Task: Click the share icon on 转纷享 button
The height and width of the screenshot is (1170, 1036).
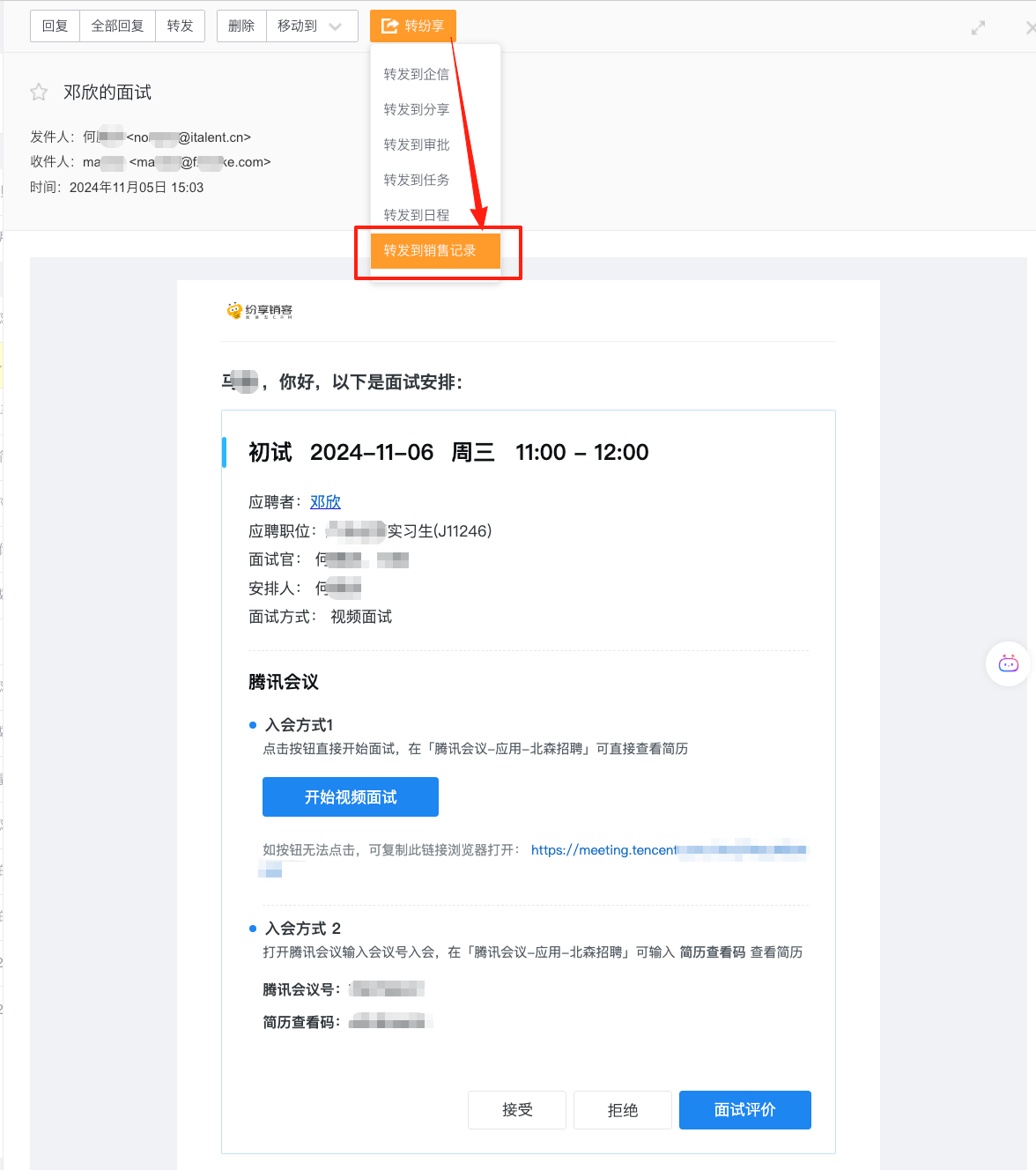Action: (x=389, y=26)
